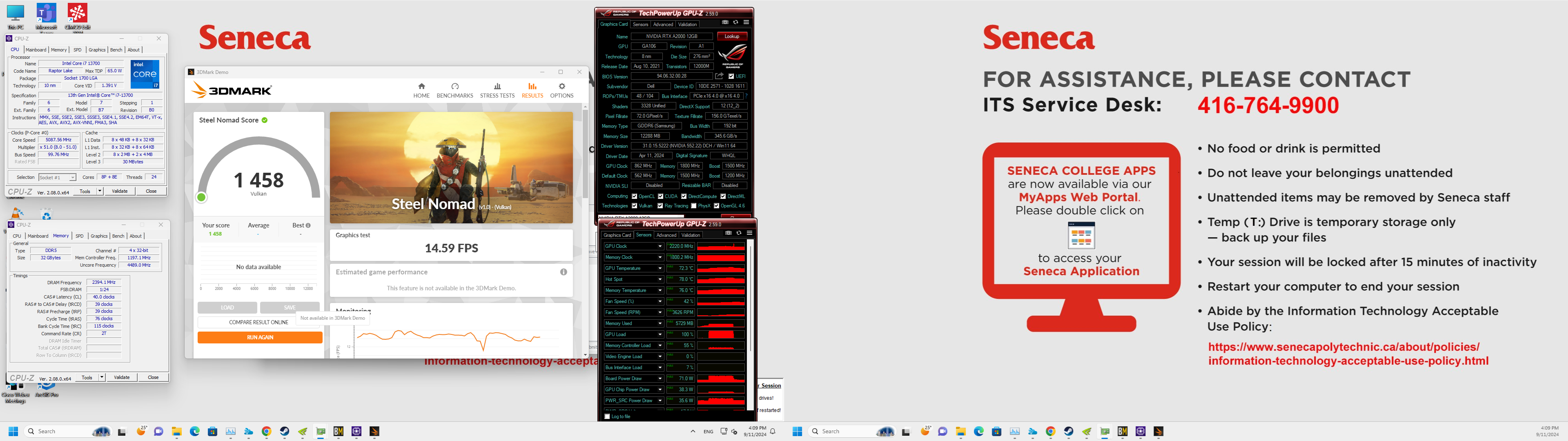The width and height of the screenshot is (1568, 441).
Task: Click Steel Nomad benchmark thumbnail image
Action: [451, 167]
